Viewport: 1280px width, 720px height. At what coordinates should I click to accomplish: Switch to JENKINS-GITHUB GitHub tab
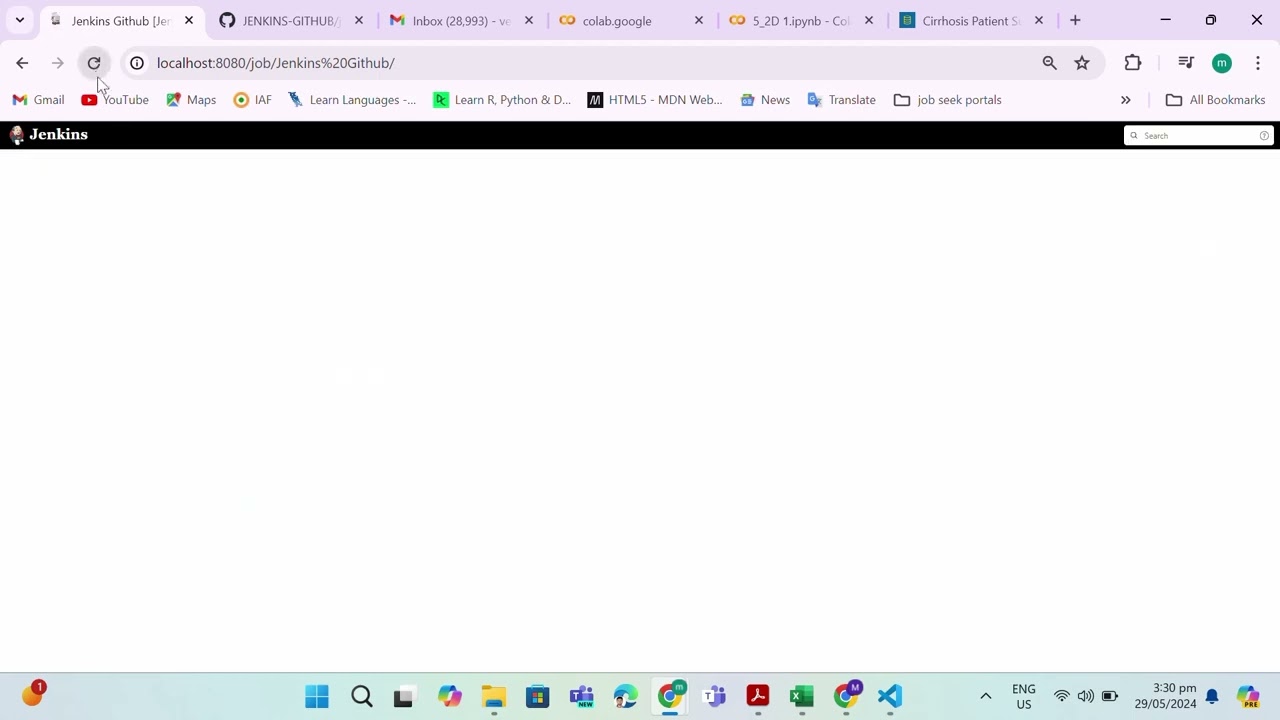pyautogui.click(x=292, y=20)
